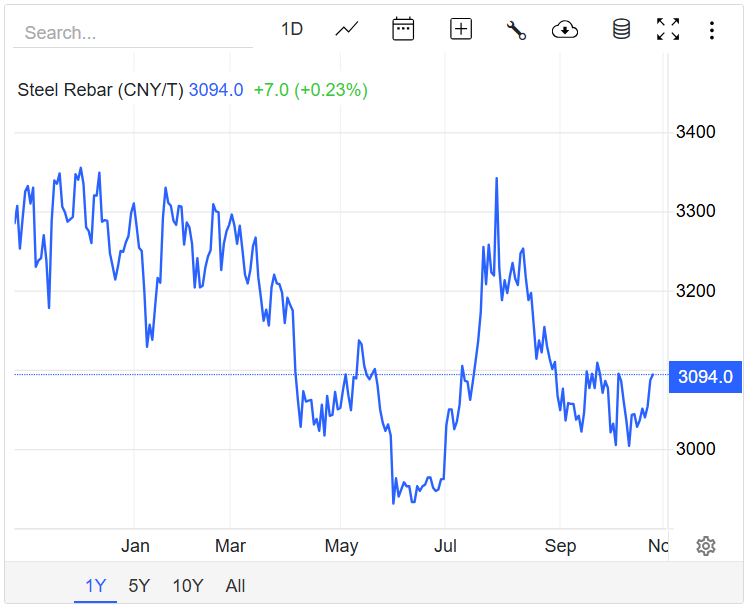Open chart settings gear icon
Viewport: 748px width, 609px height.
point(706,546)
